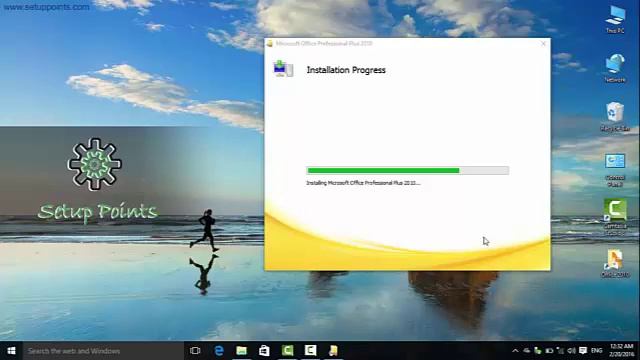The image size is (640, 360).
Task: Open the Camtasia Studio desktop shortcut
Action: (x=615, y=217)
